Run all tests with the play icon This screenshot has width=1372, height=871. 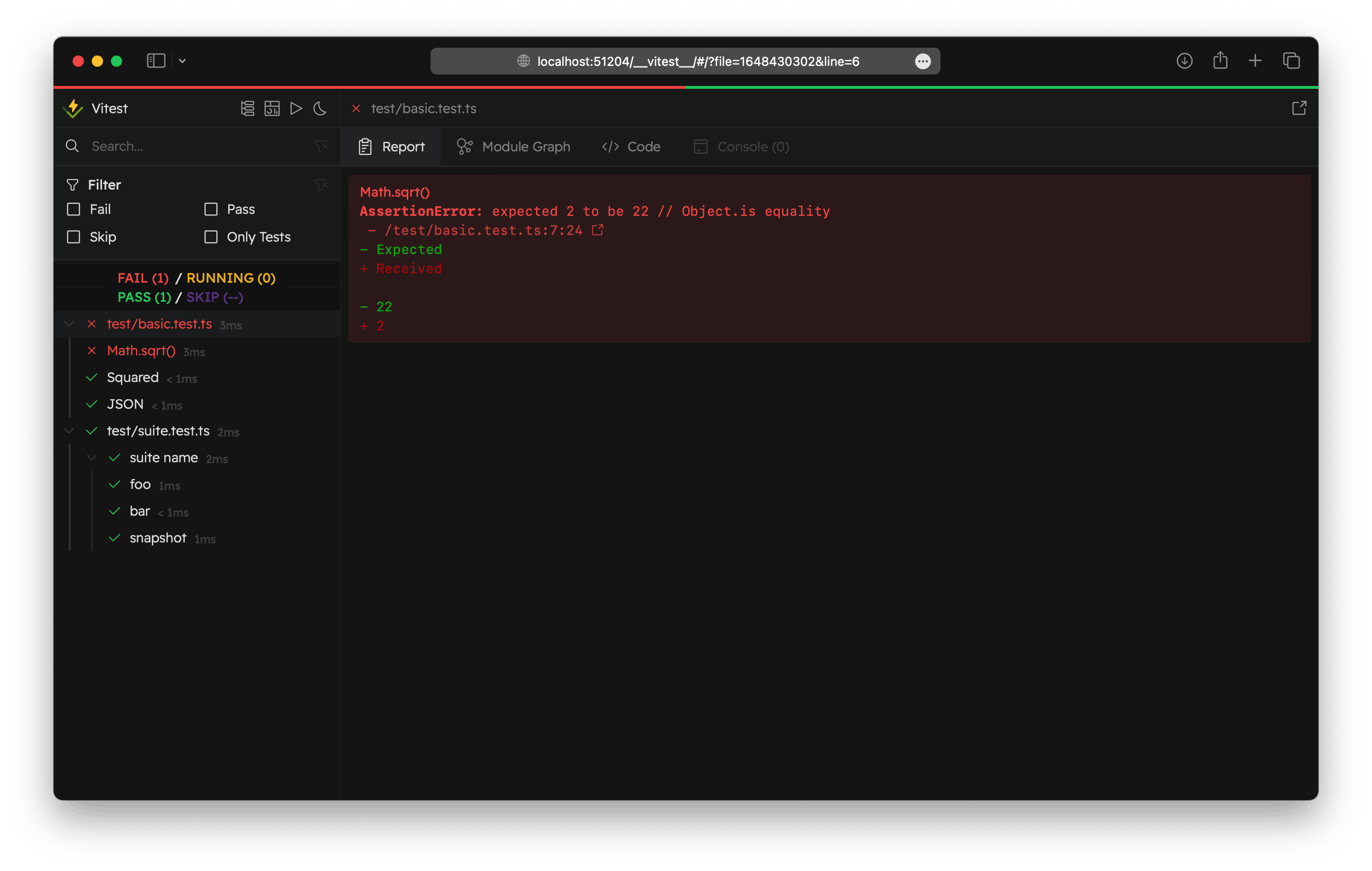pyautogui.click(x=296, y=108)
